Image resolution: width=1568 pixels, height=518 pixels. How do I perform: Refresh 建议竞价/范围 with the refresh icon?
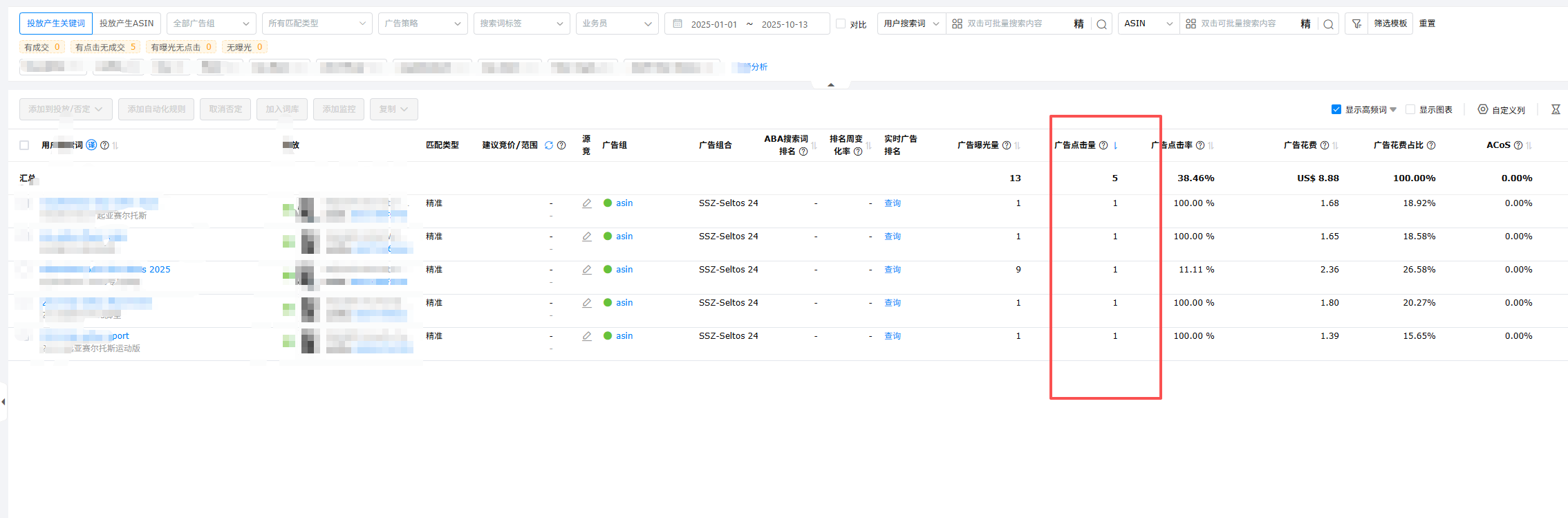pos(549,145)
